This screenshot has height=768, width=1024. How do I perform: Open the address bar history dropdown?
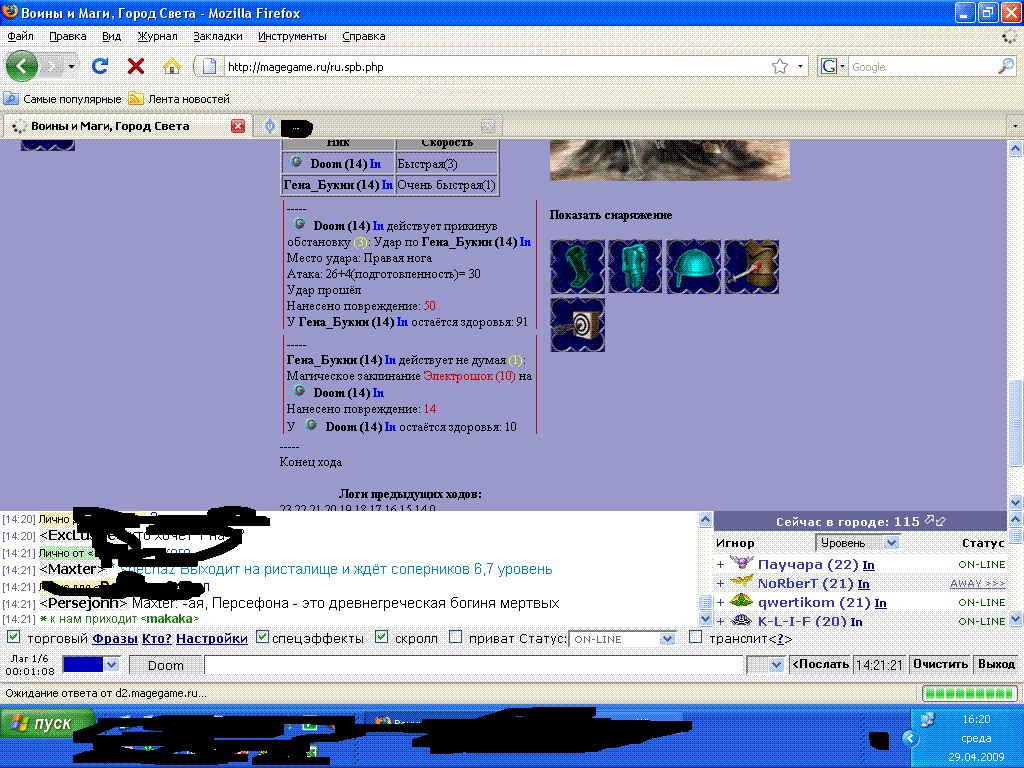tap(801, 67)
